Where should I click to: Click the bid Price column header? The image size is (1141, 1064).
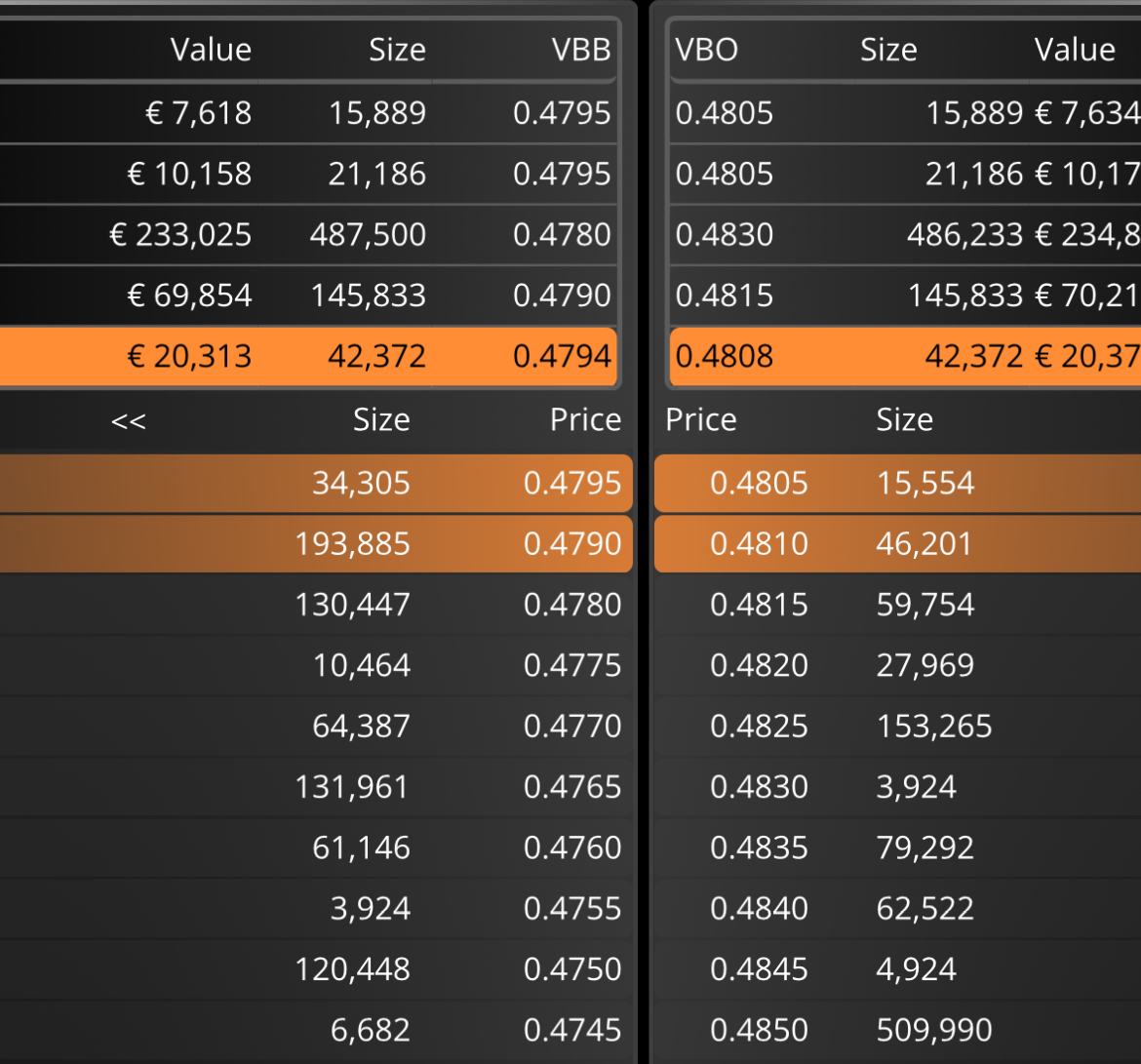(x=585, y=420)
